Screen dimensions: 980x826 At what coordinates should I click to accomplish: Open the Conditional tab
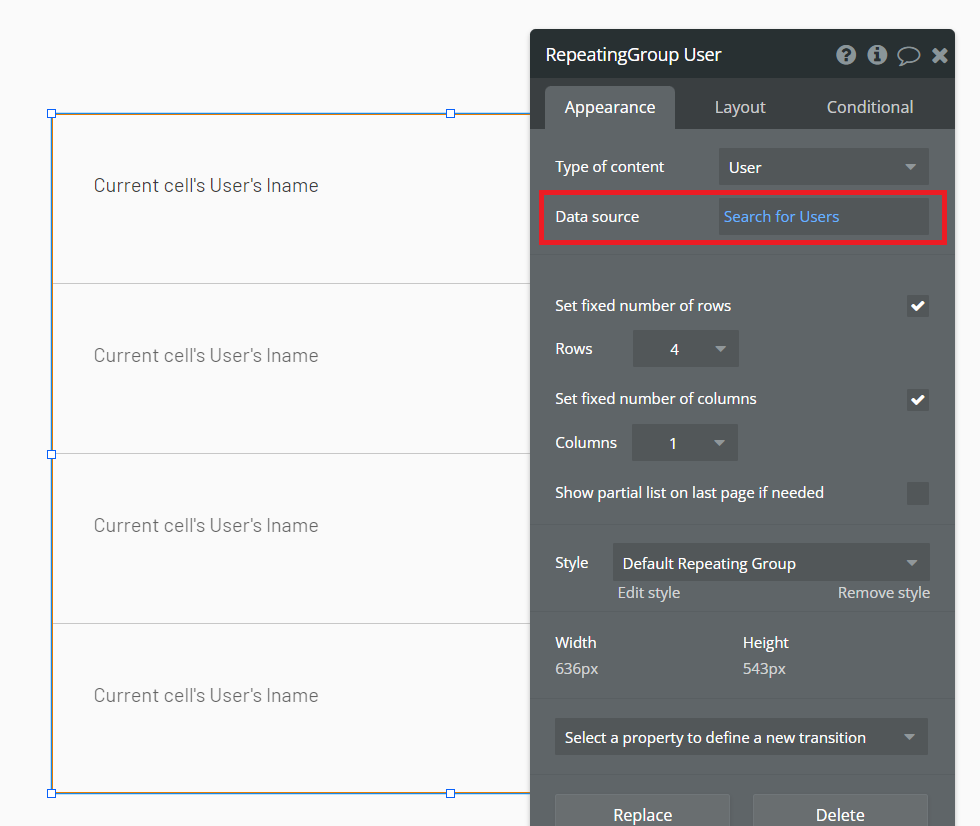870,107
